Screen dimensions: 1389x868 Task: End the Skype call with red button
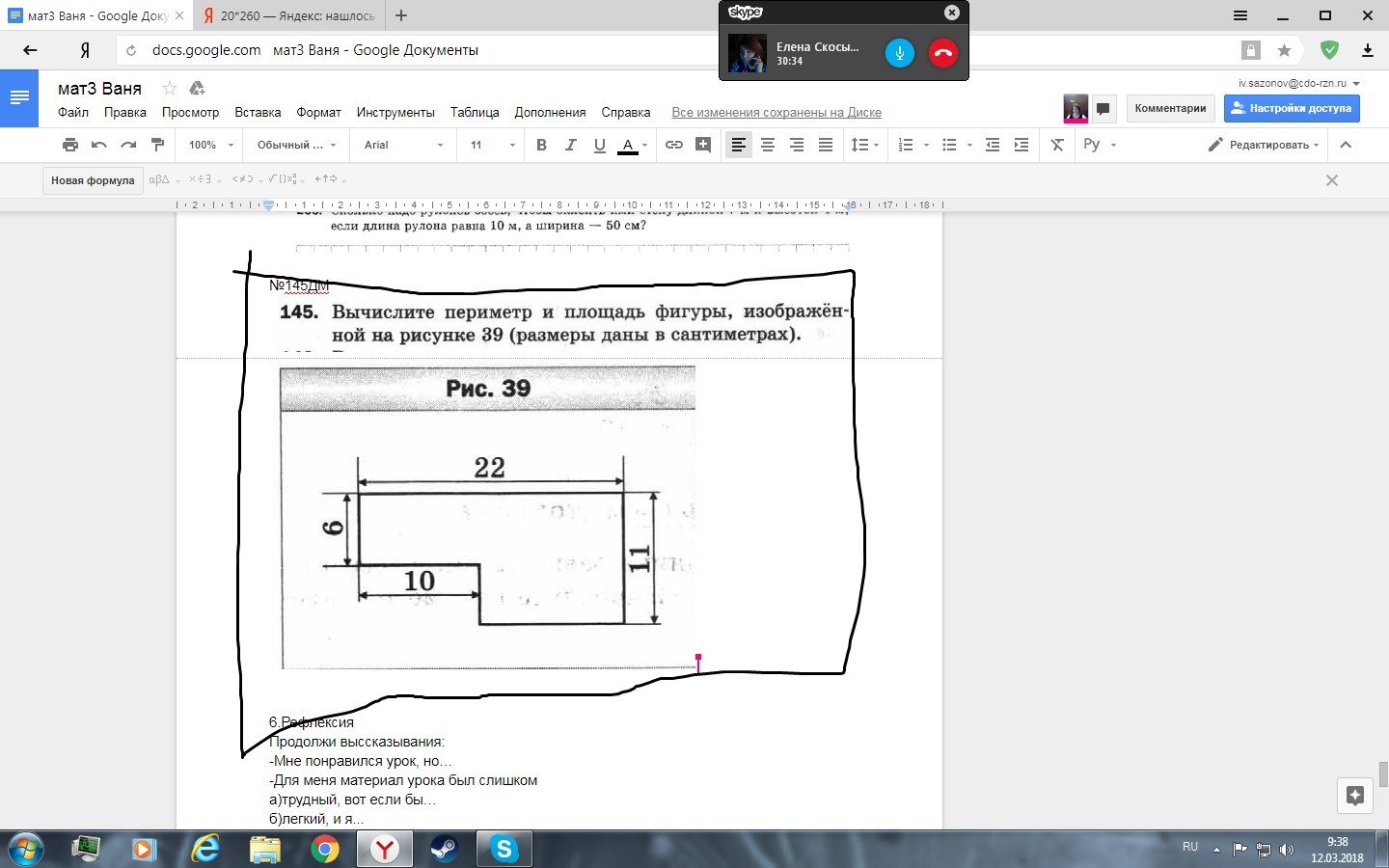pos(943,53)
